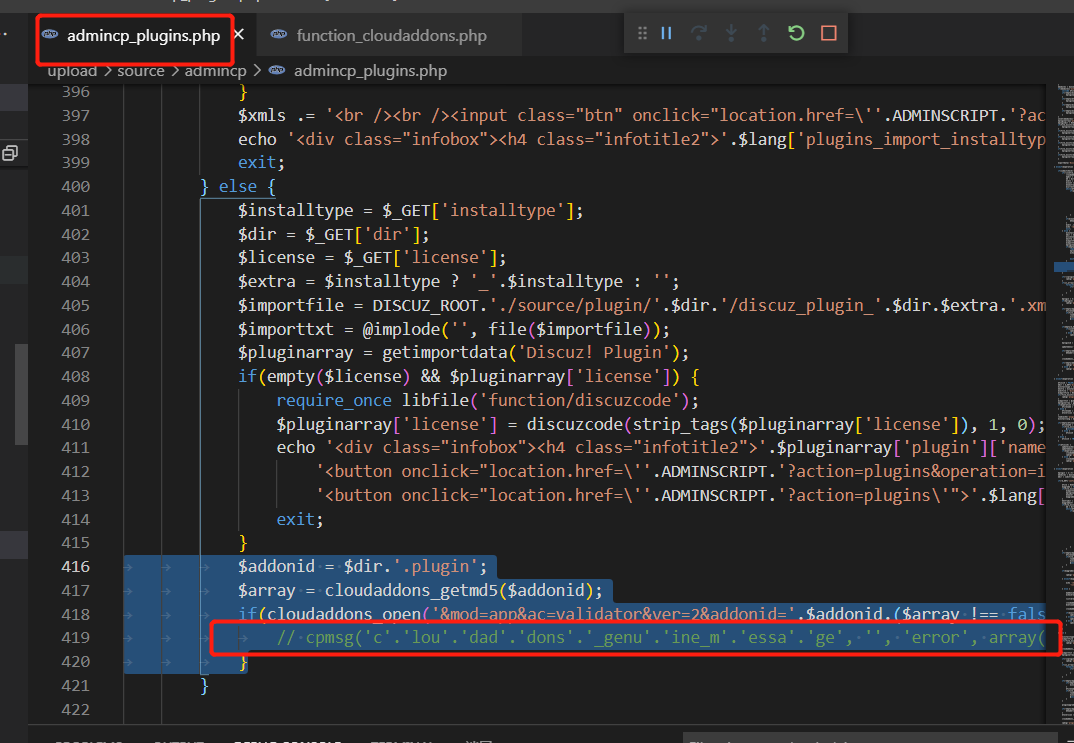Screen dimensions: 1074x743
Task: Click the 'exit;' statement on line 414
Action: pos(299,519)
